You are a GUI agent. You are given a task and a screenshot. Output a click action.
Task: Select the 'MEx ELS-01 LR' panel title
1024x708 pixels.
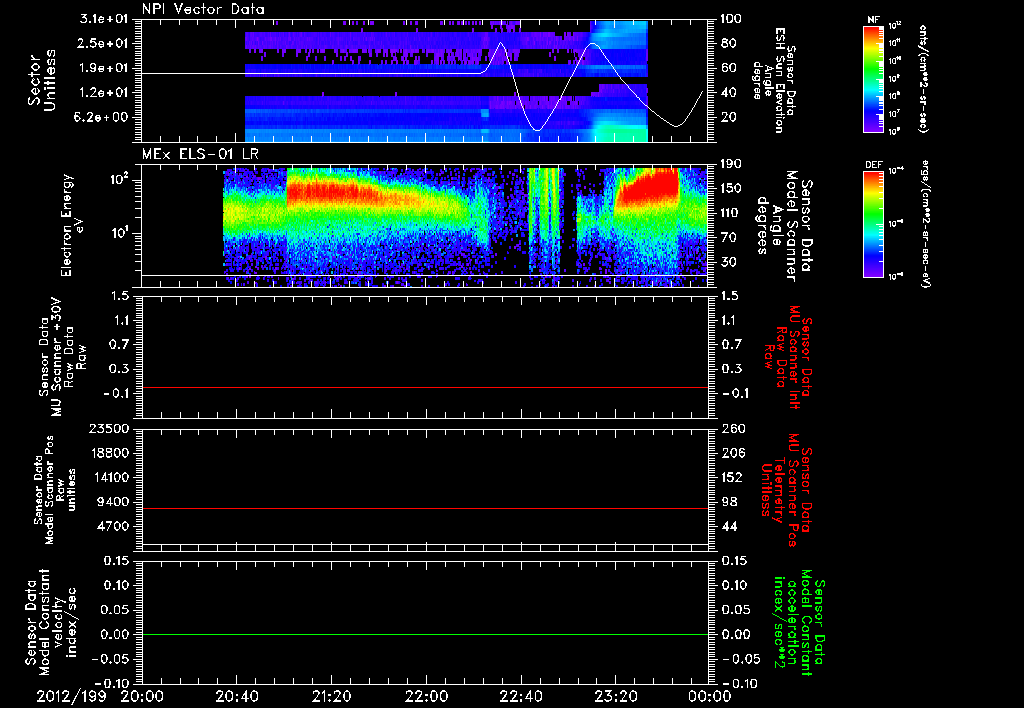(199, 154)
